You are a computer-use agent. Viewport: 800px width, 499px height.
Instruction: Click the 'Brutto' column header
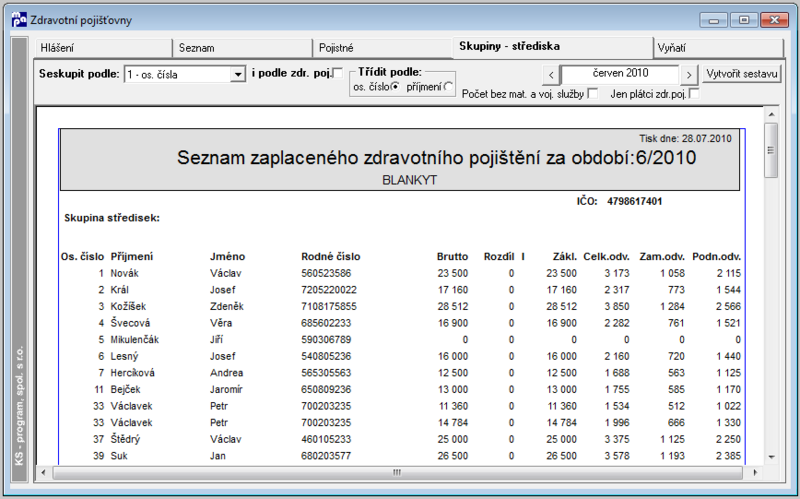pyautogui.click(x=453, y=257)
